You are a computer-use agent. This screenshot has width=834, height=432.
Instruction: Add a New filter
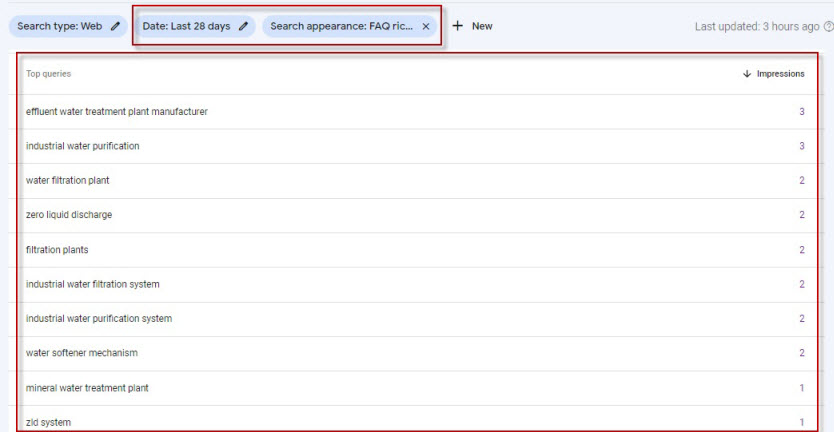pos(472,26)
